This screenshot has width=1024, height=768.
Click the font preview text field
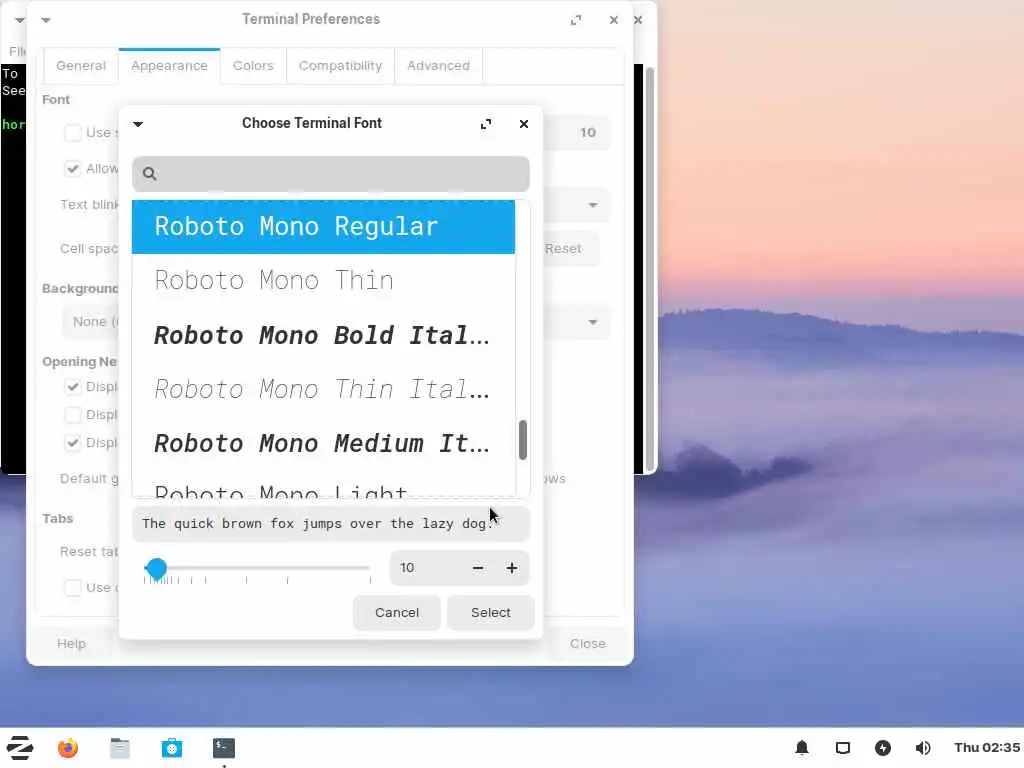330,524
